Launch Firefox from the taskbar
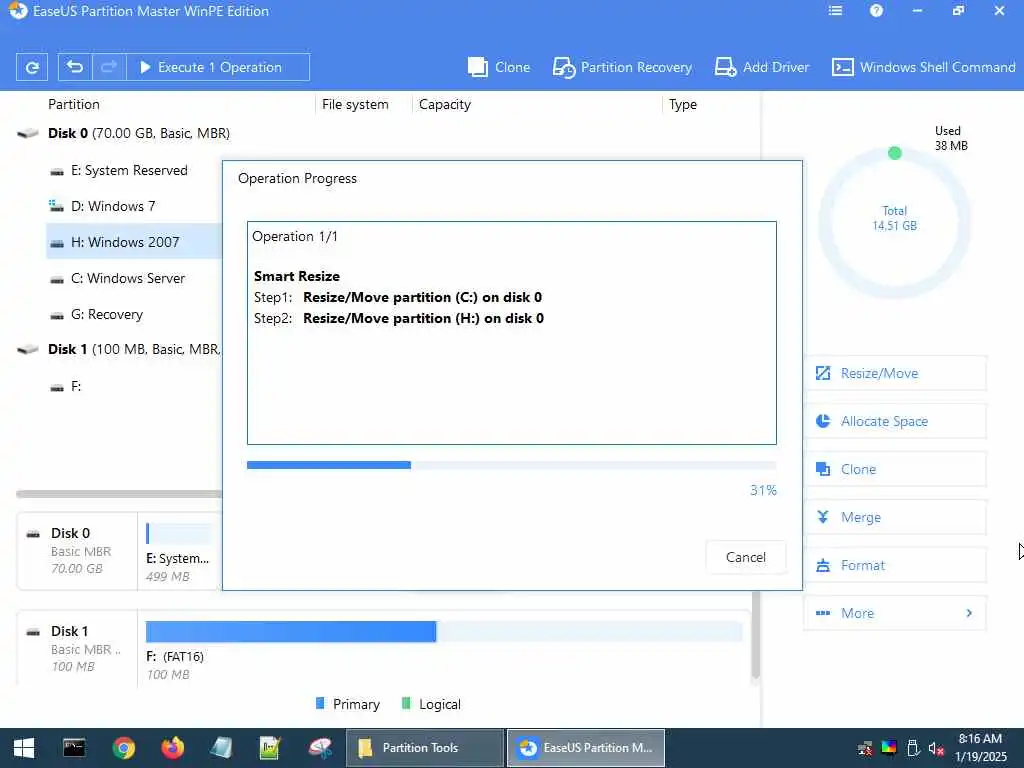Viewport: 1024px width, 768px height. [173, 748]
